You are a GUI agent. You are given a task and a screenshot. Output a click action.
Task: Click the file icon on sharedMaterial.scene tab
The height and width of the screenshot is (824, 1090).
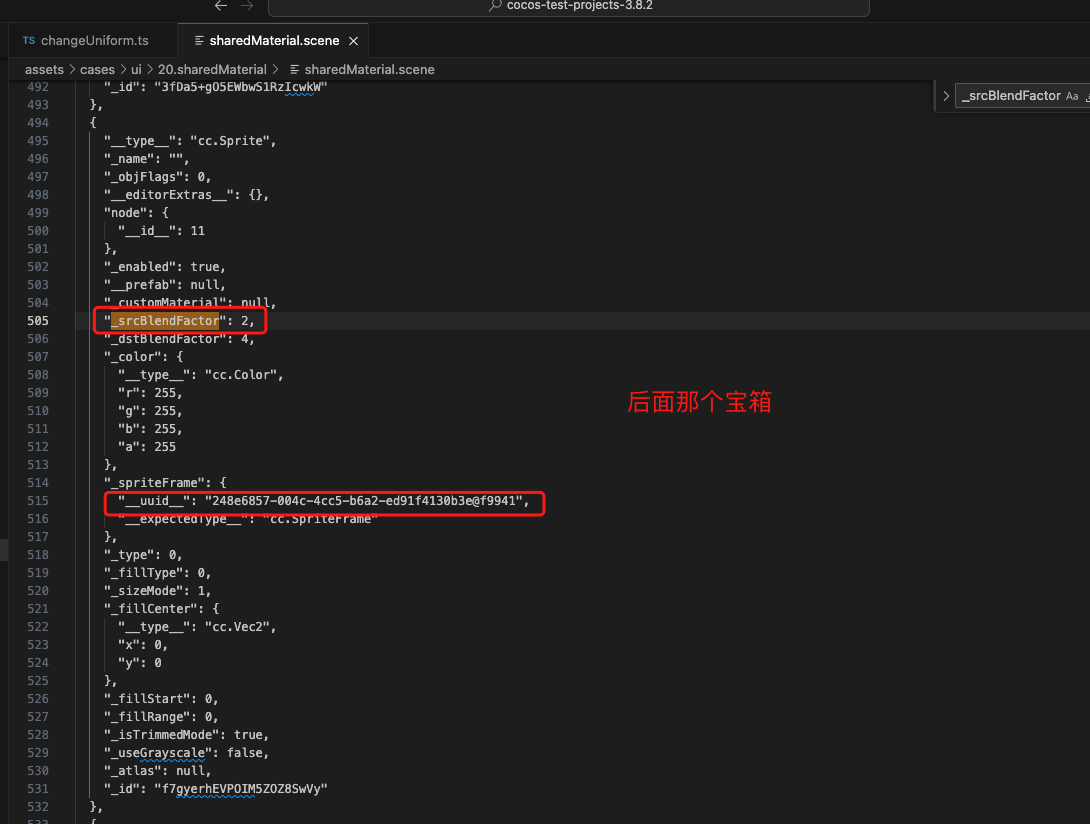(x=199, y=40)
